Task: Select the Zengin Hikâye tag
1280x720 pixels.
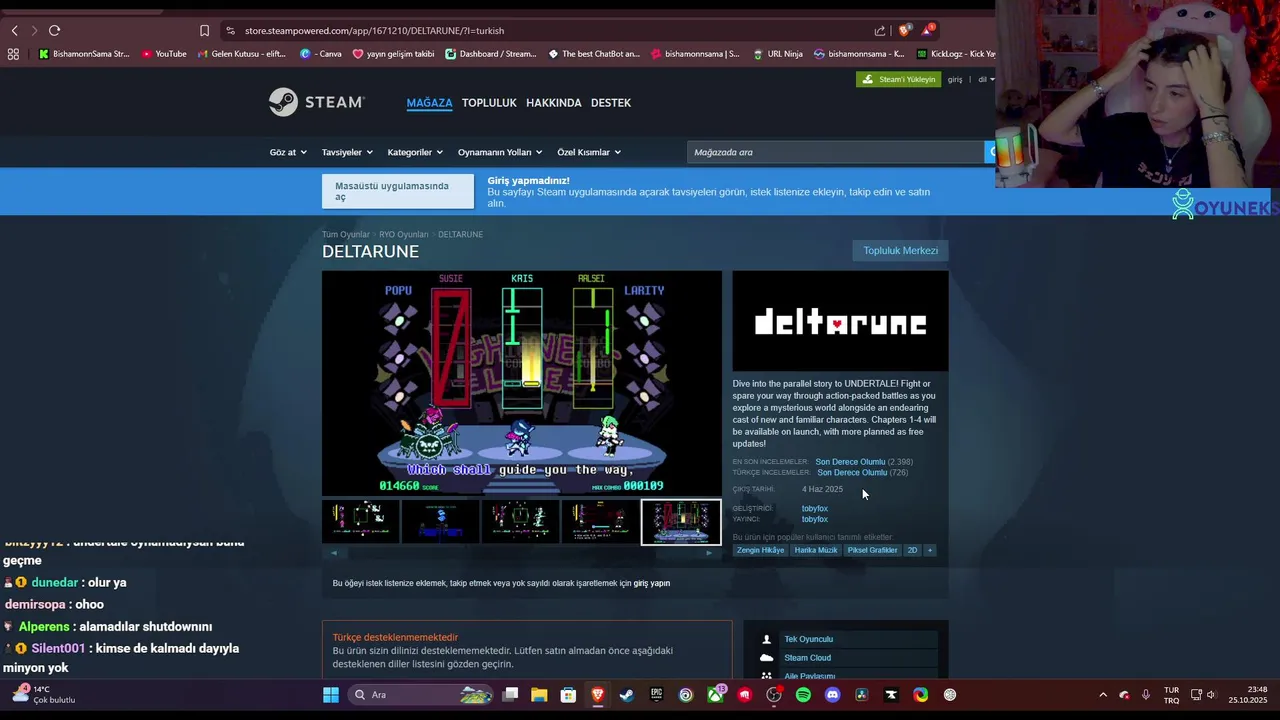Action: point(761,550)
